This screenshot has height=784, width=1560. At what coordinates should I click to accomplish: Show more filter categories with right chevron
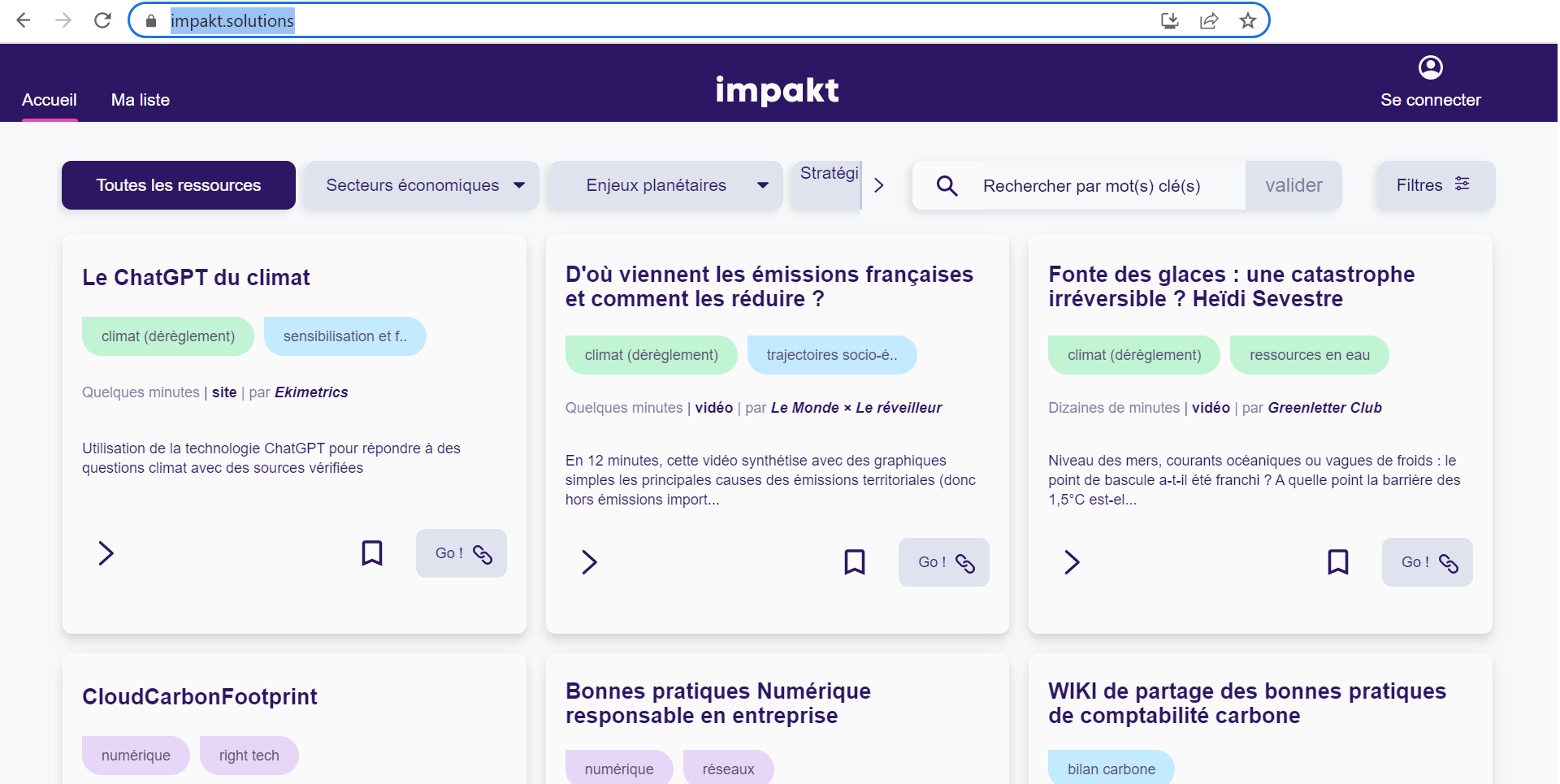(x=878, y=186)
